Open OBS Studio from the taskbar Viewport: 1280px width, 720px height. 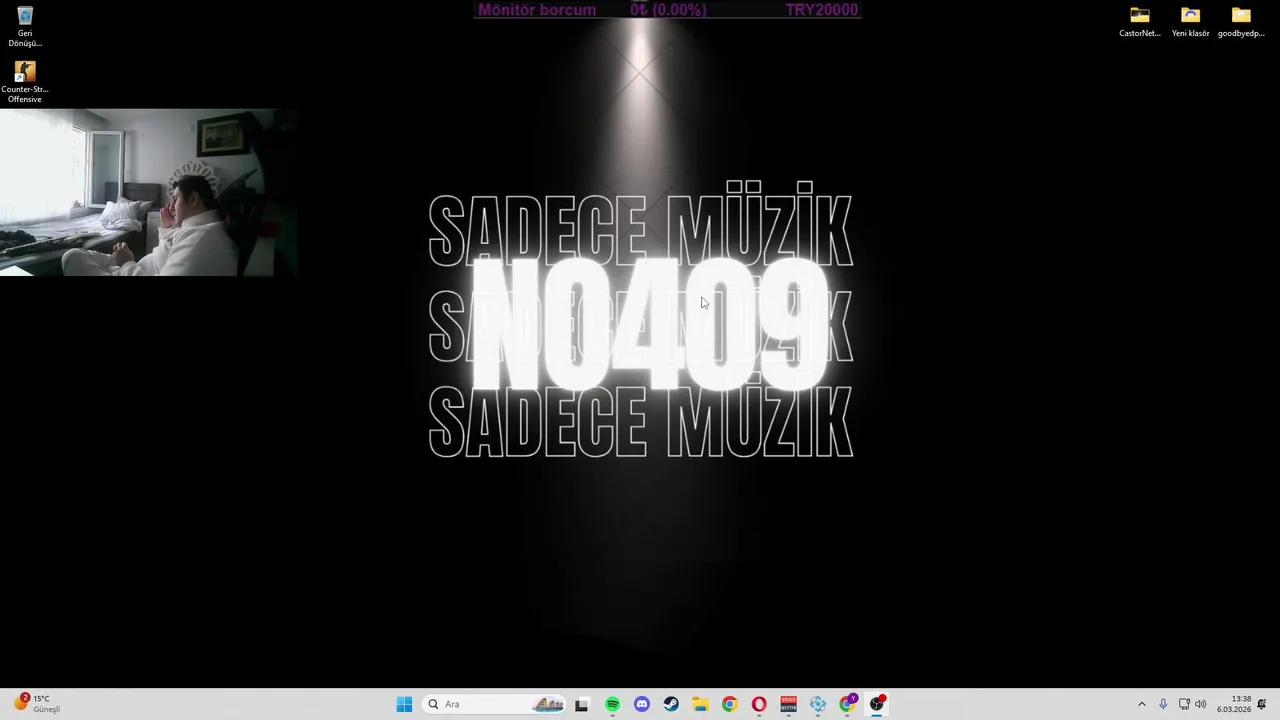pyautogui.click(x=877, y=704)
